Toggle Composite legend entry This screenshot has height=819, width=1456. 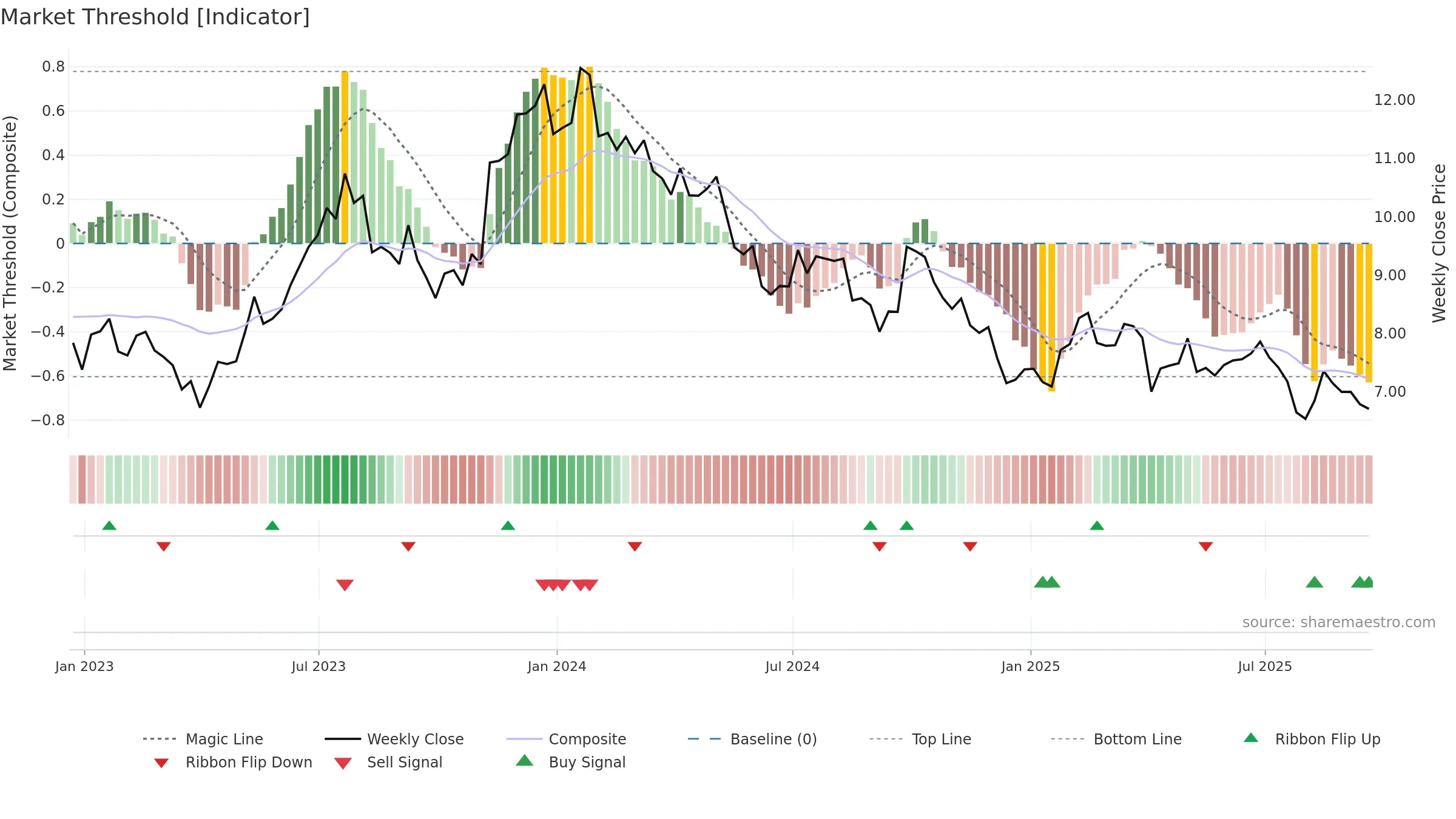[x=566, y=739]
